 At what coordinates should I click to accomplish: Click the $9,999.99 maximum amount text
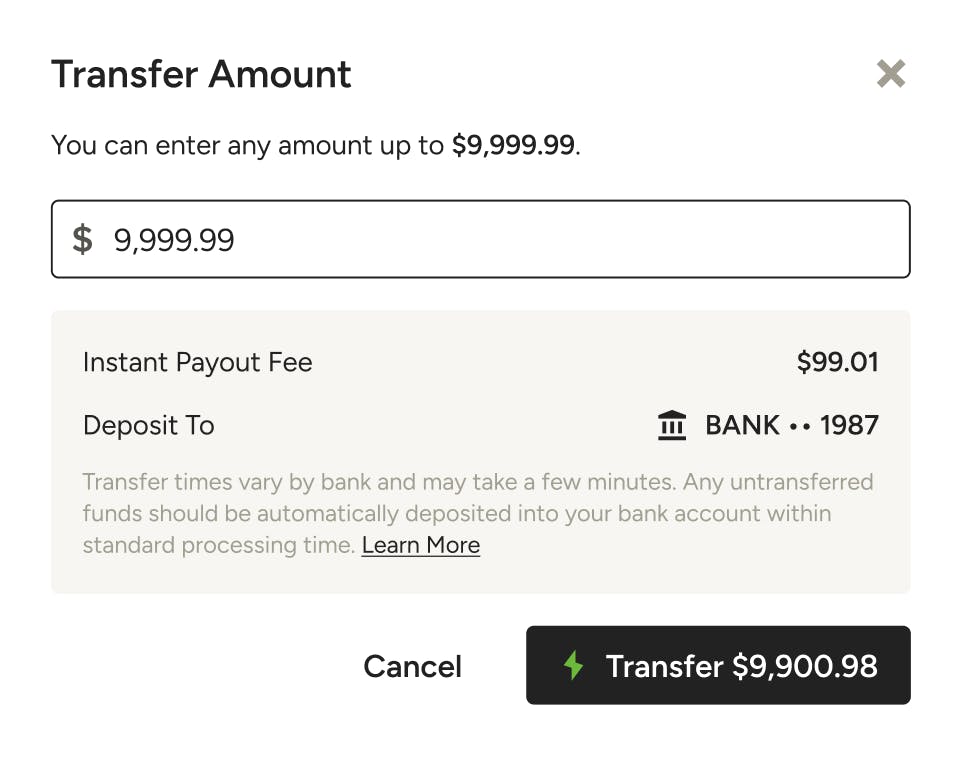(515, 145)
